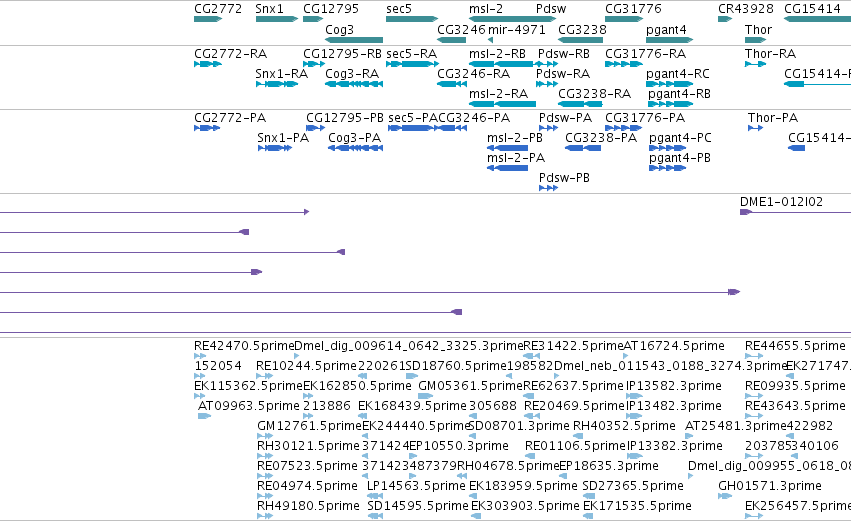This screenshot has width=851, height=521.
Task: Click transcript Thor-RA
Action: pyautogui.click(x=771, y=54)
